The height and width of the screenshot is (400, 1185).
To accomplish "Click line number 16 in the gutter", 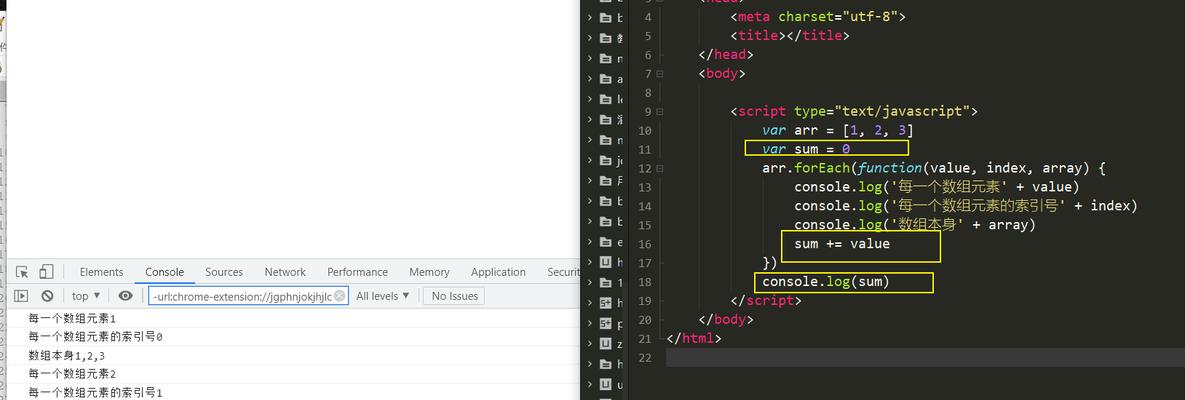I will [644, 244].
